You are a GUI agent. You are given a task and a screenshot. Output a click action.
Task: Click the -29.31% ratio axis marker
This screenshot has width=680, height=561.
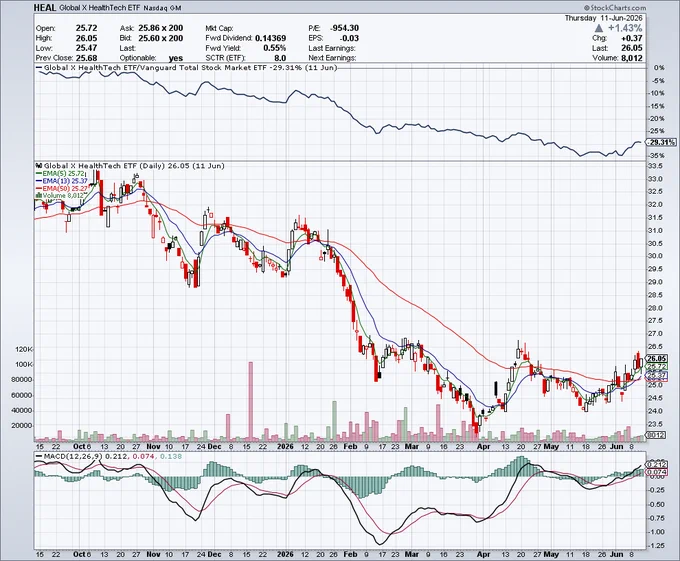coord(662,142)
